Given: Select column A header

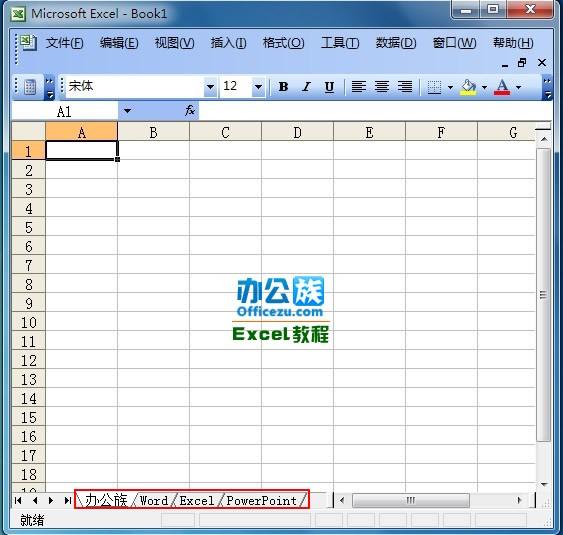Looking at the screenshot, I should (82, 132).
